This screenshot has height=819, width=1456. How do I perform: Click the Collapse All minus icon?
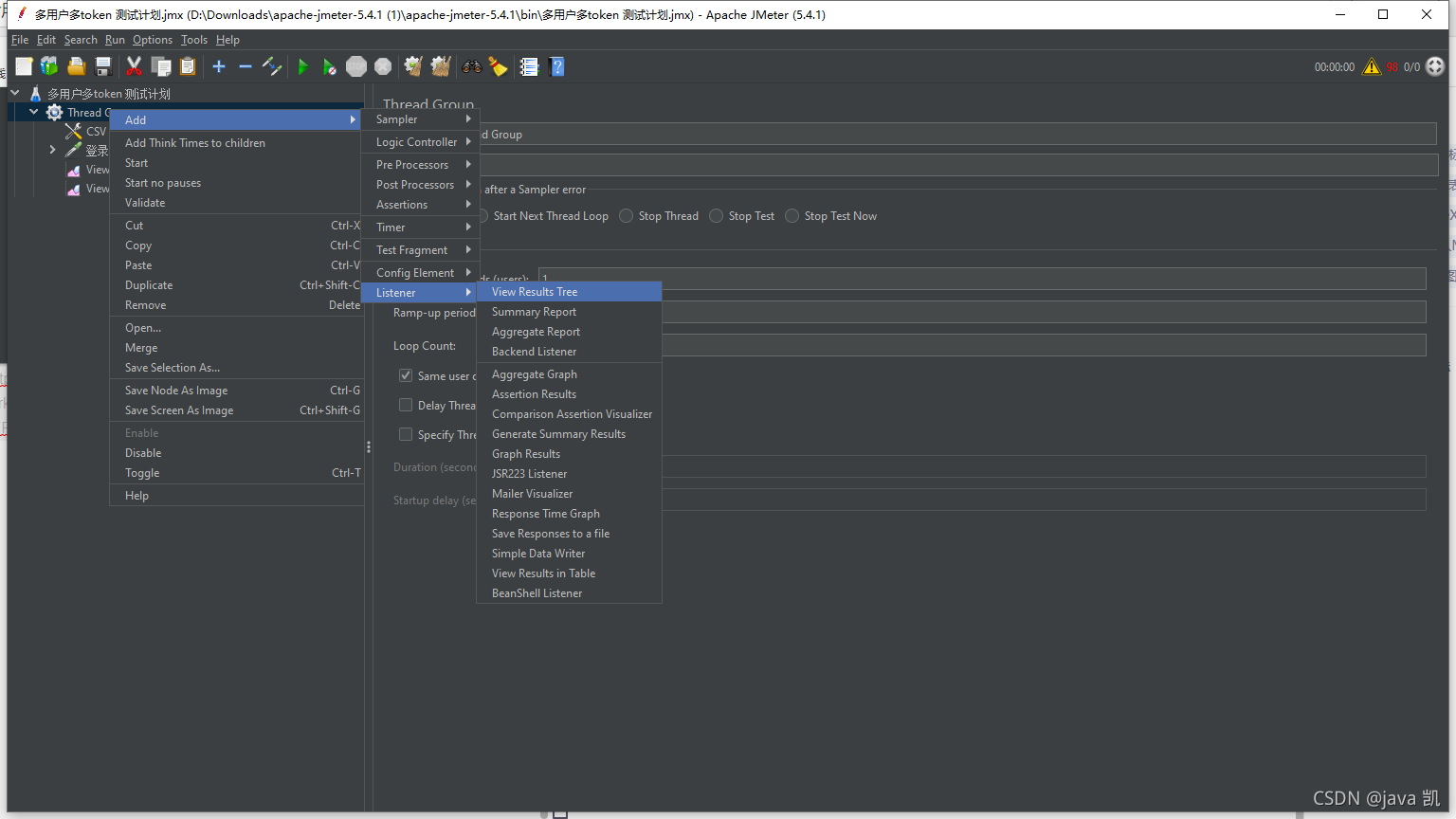(x=245, y=66)
